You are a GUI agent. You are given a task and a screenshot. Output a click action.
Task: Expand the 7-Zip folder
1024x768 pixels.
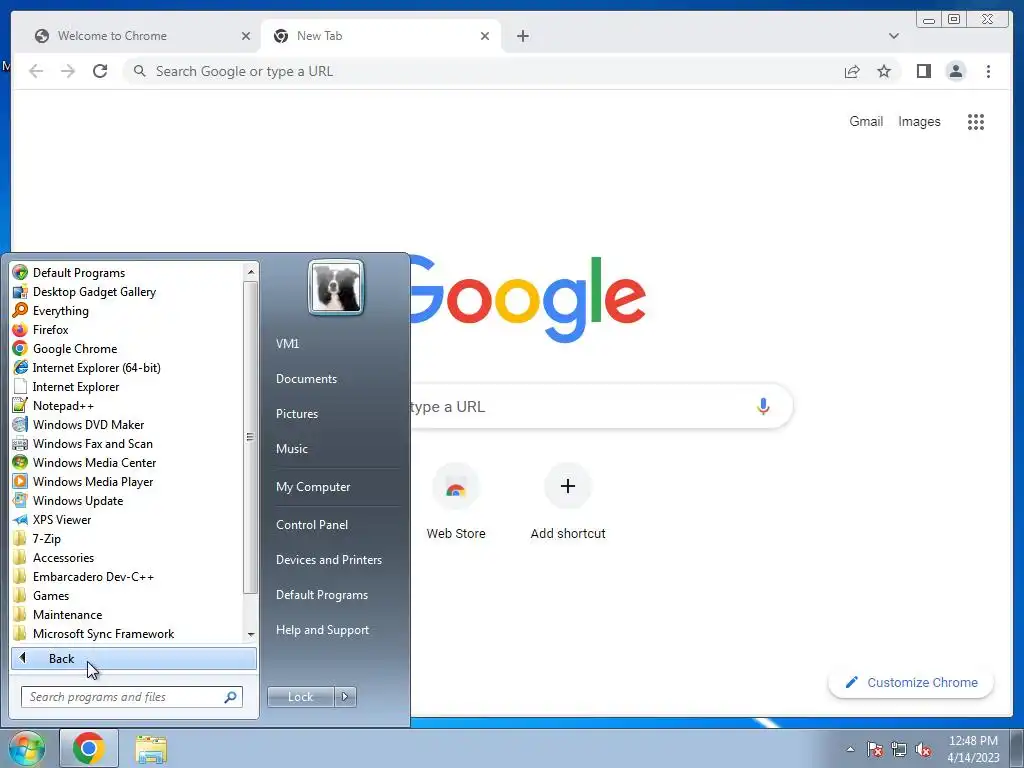[46, 538]
